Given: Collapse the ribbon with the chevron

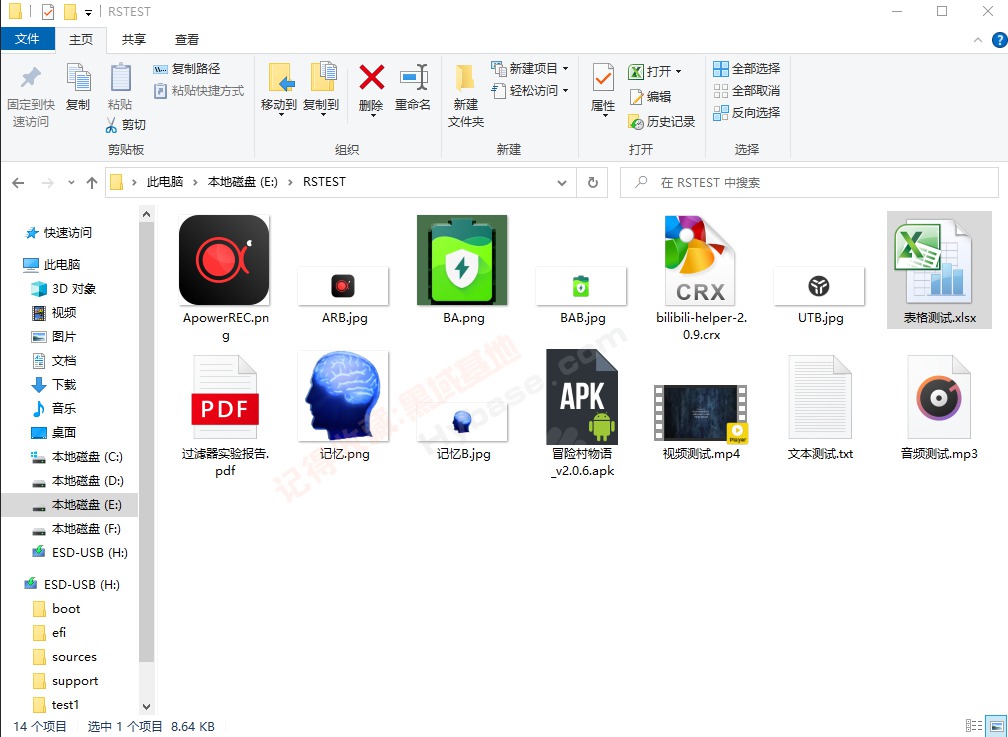Looking at the screenshot, I should coord(978,40).
